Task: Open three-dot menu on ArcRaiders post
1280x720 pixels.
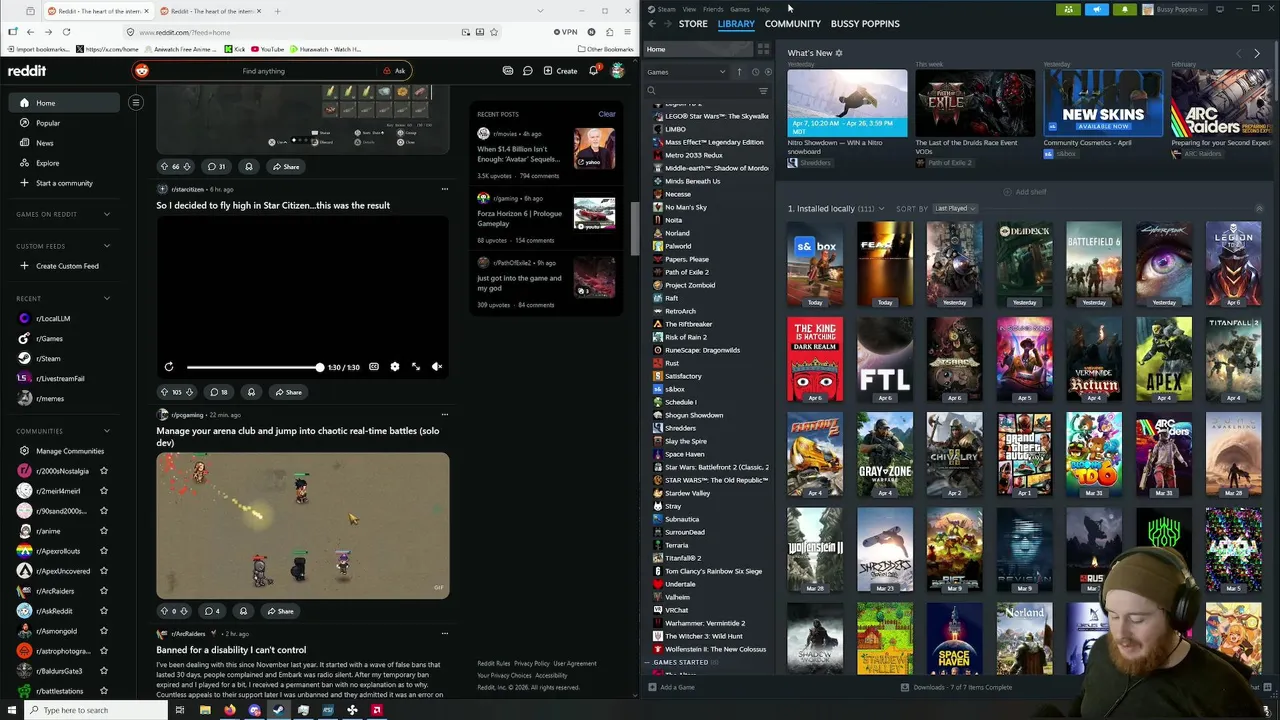Action: pos(445,633)
